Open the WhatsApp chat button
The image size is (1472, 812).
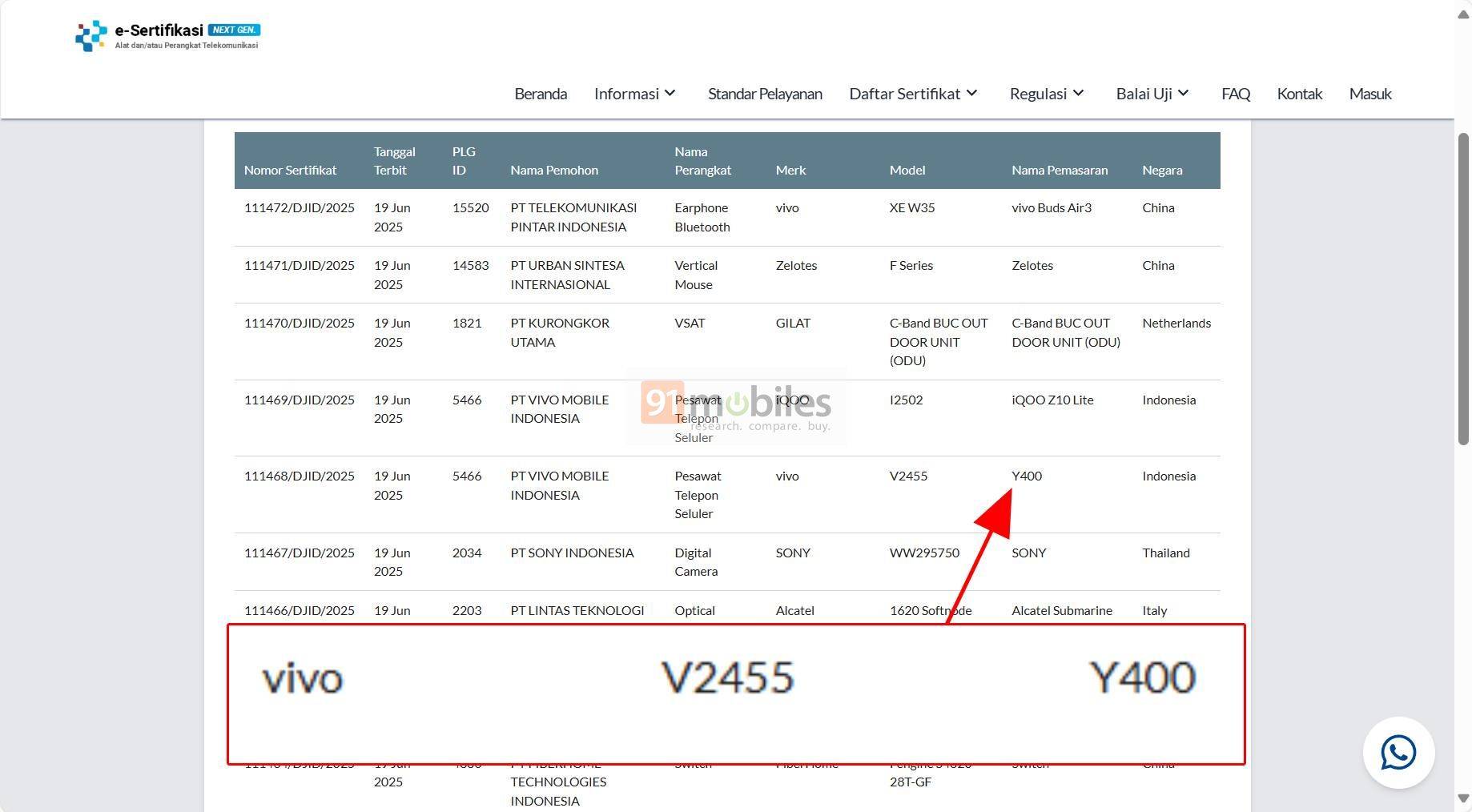tap(1398, 752)
